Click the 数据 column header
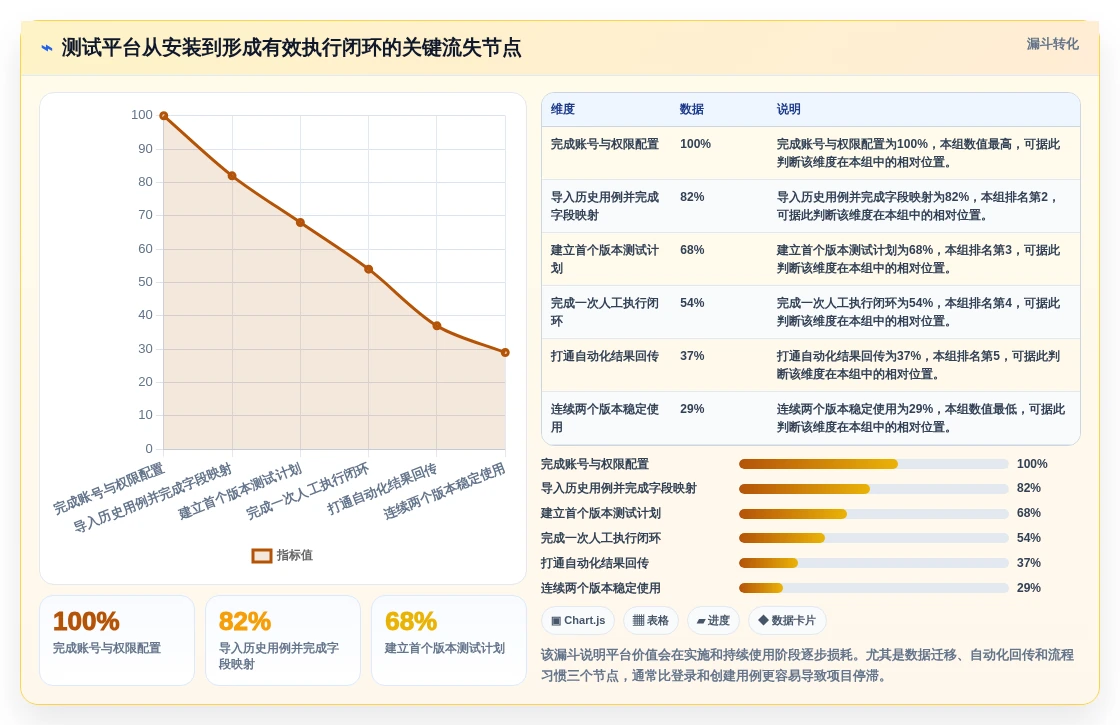 [x=691, y=109]
